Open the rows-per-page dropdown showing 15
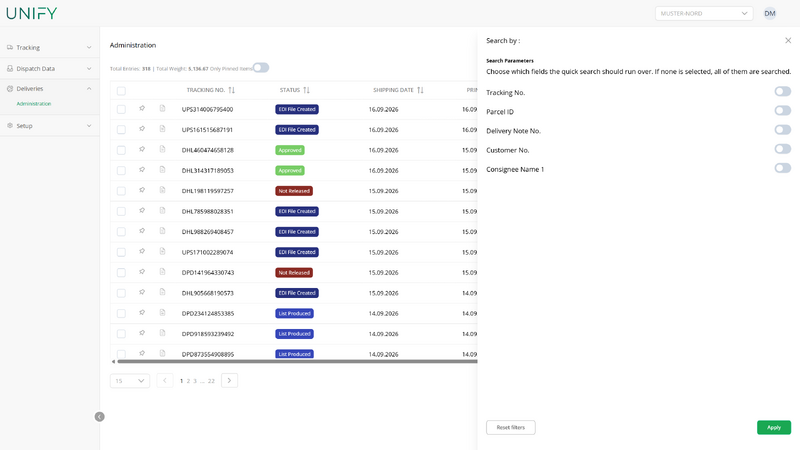Viewport: 800px width, 450px height. [130, 381]
